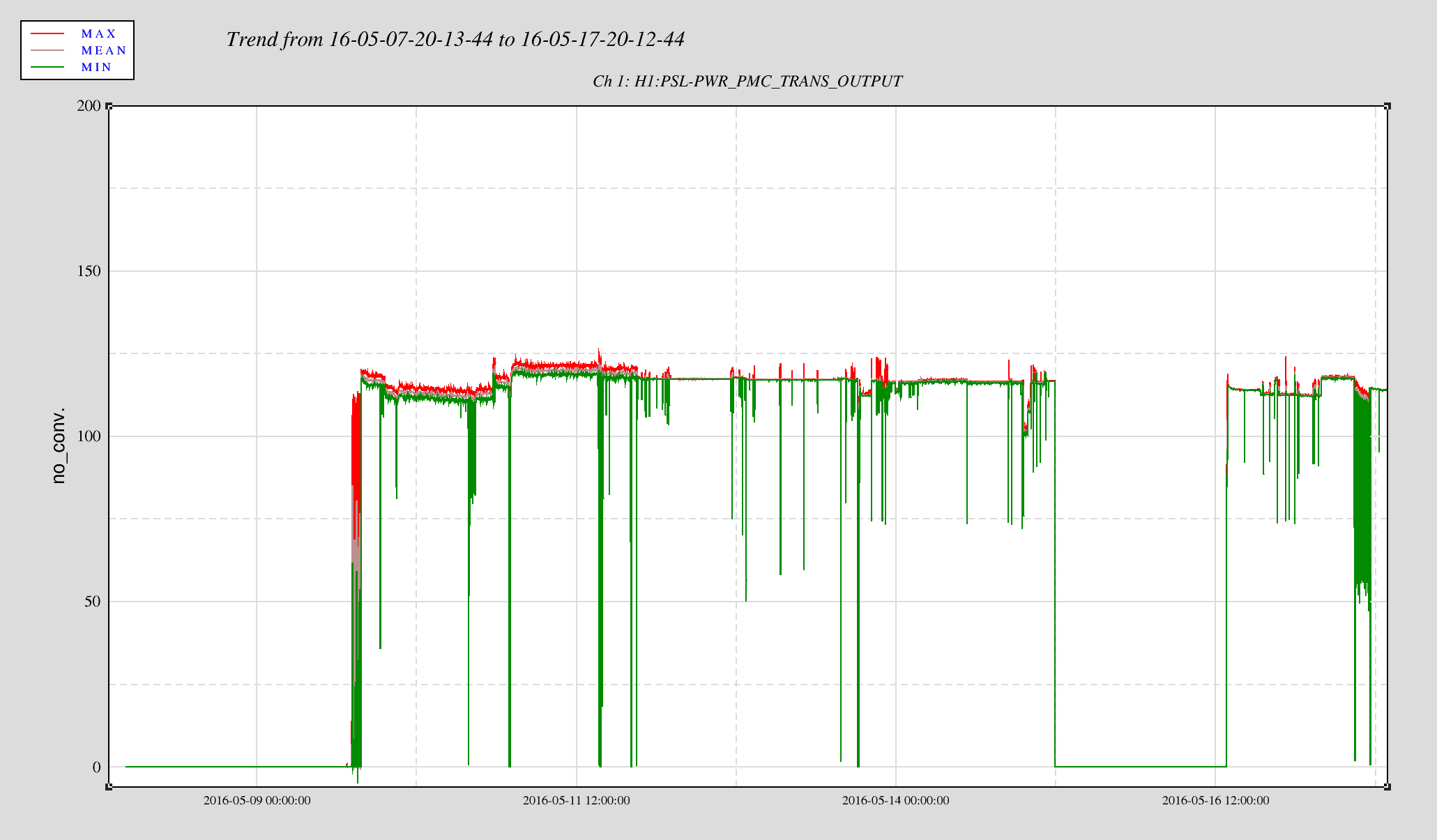Click the MAX legend label
This screenshot has width=1437, height=840.
click(x=98, y=33)
